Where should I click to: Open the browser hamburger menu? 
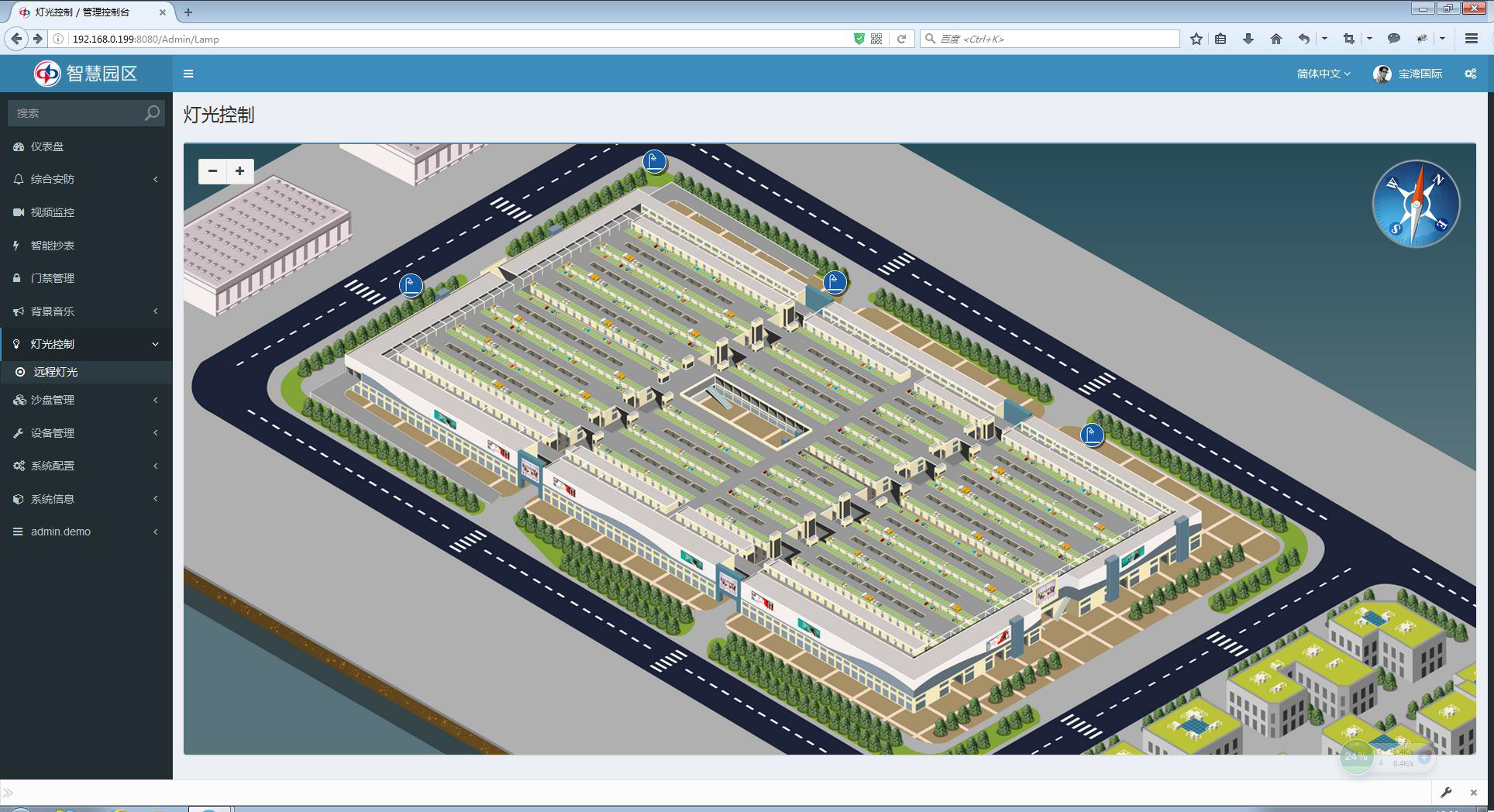coord(1471,39)
